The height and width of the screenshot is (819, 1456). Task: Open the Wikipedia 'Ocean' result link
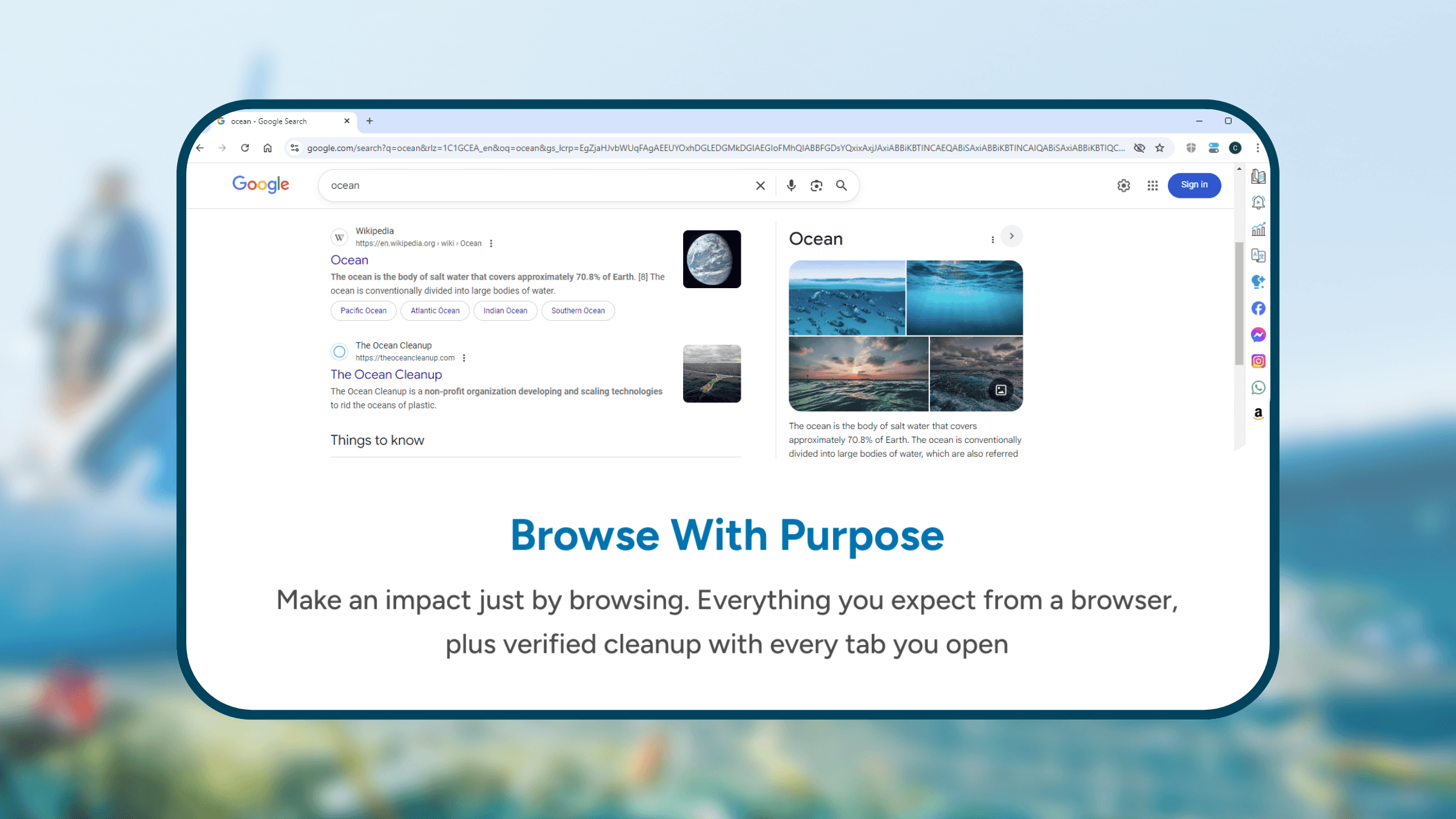pyautogui.click(x=349, y=260)
